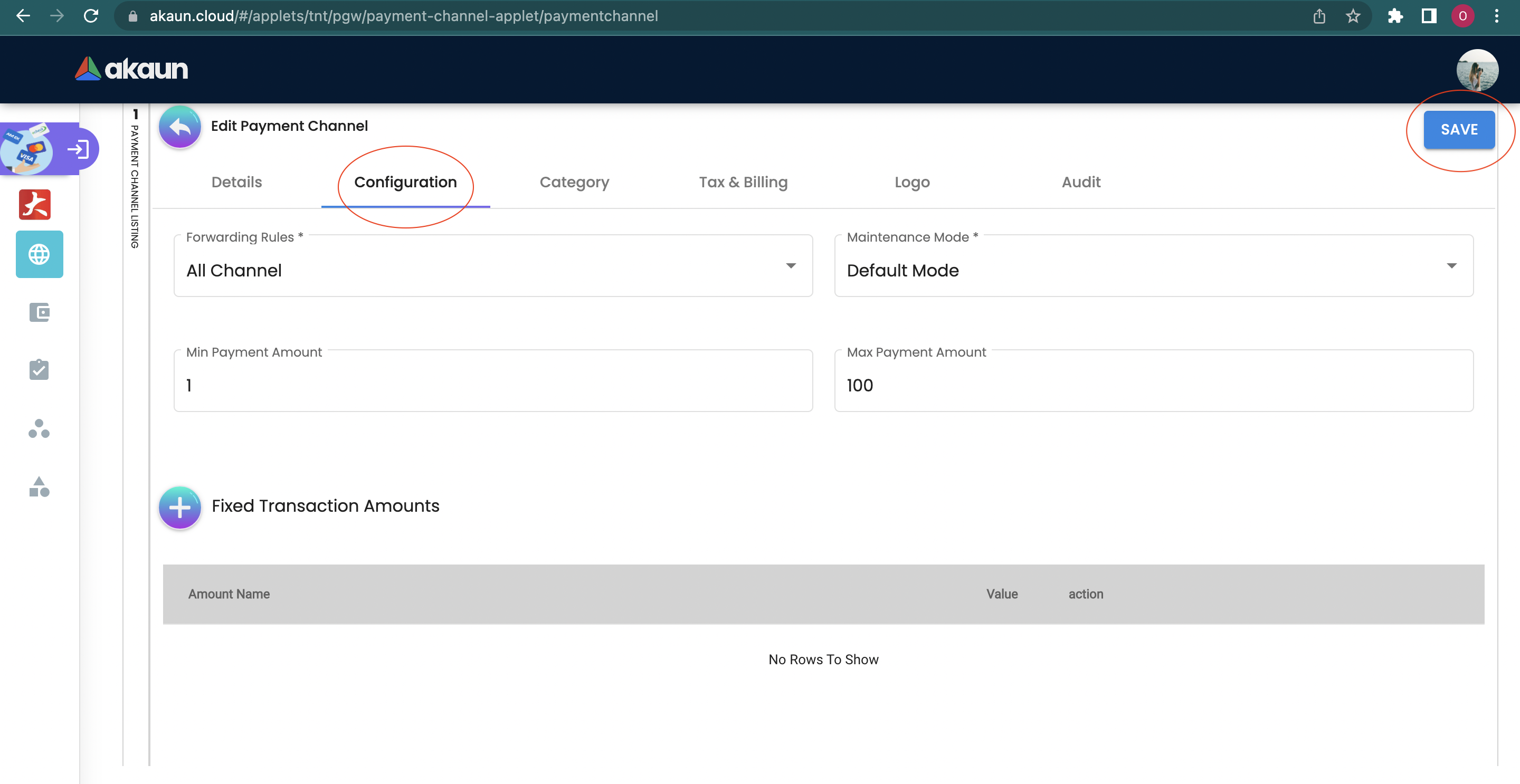Image resolution: width=1520 pixels, height=784 pixels.
Task: Select the globe icon in sidebar
Action: pos(40,254)
